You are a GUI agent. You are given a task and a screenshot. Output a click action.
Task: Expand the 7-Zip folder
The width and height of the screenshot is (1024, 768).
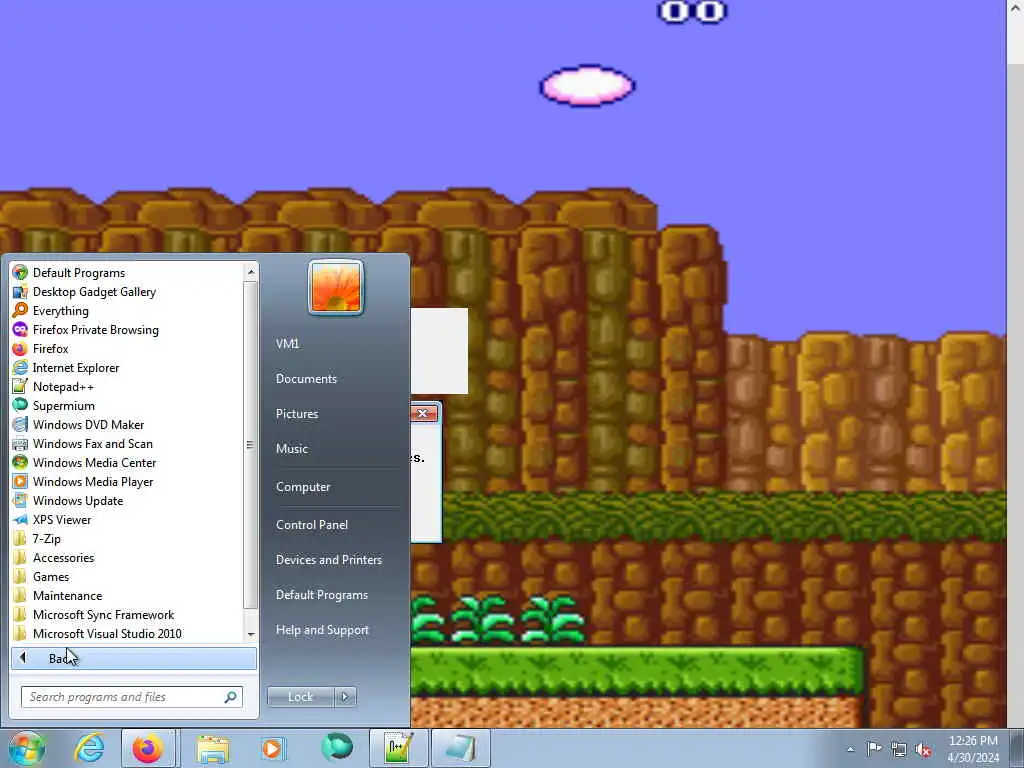point(46,539)
